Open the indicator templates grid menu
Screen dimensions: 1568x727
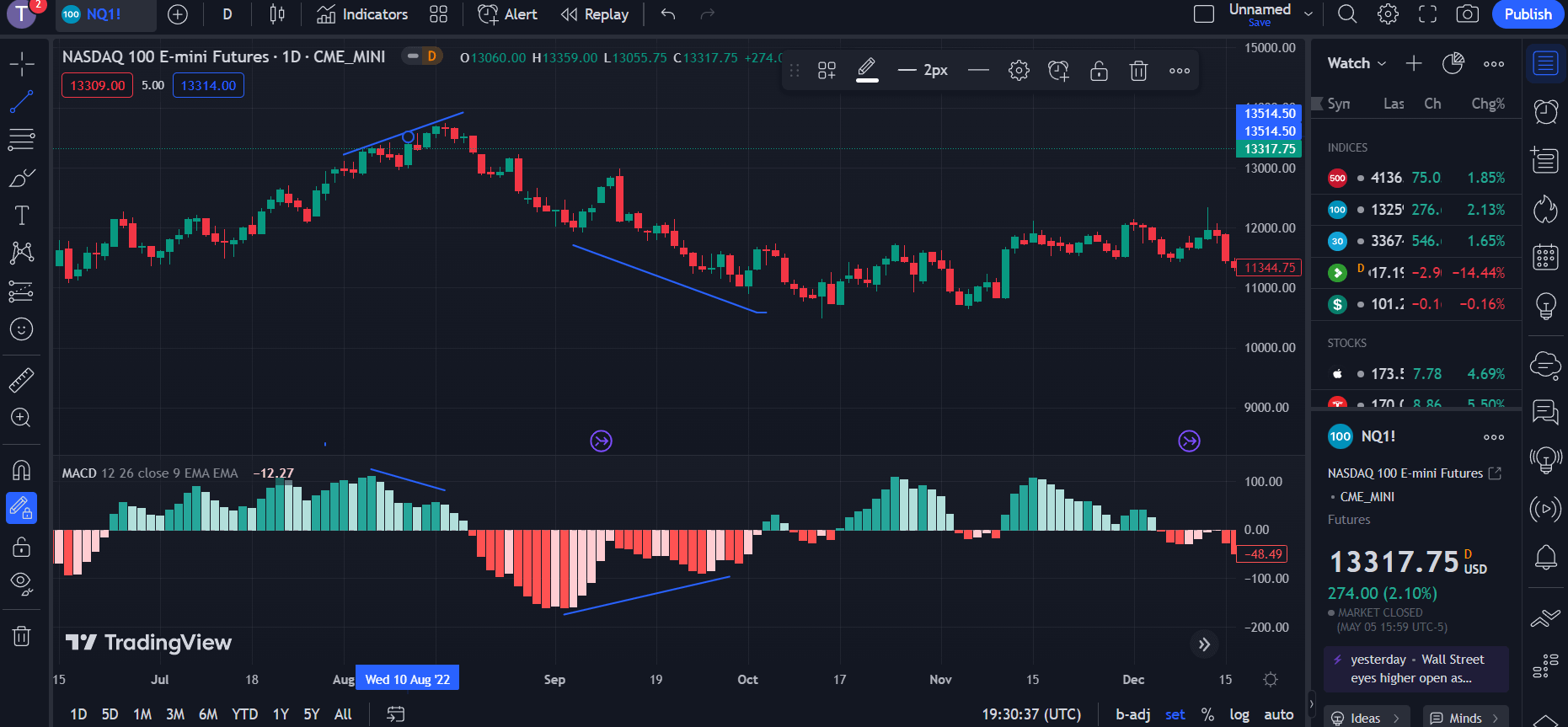[438, 14]
